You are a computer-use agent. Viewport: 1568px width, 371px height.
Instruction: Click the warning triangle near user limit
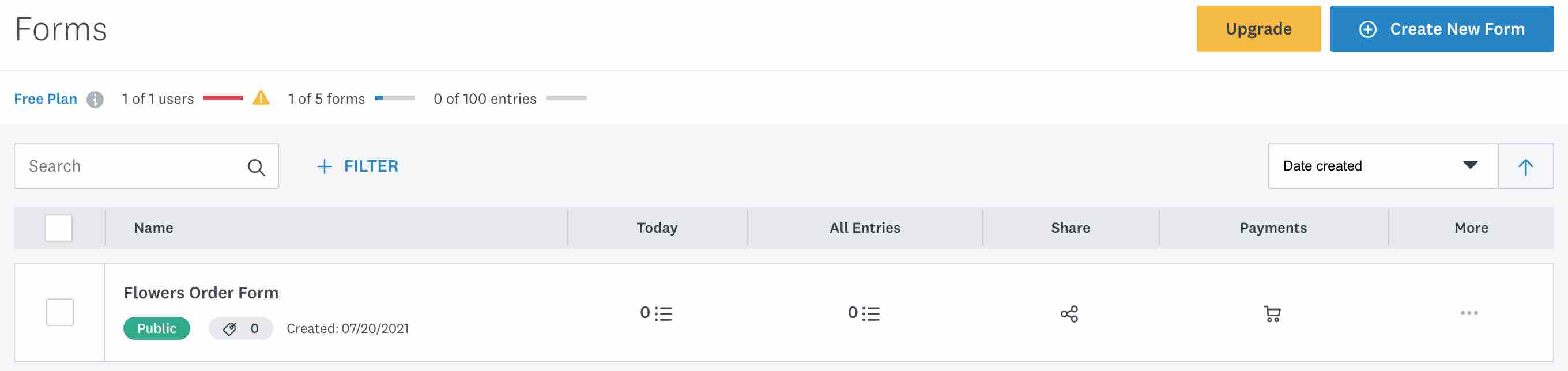261,98
